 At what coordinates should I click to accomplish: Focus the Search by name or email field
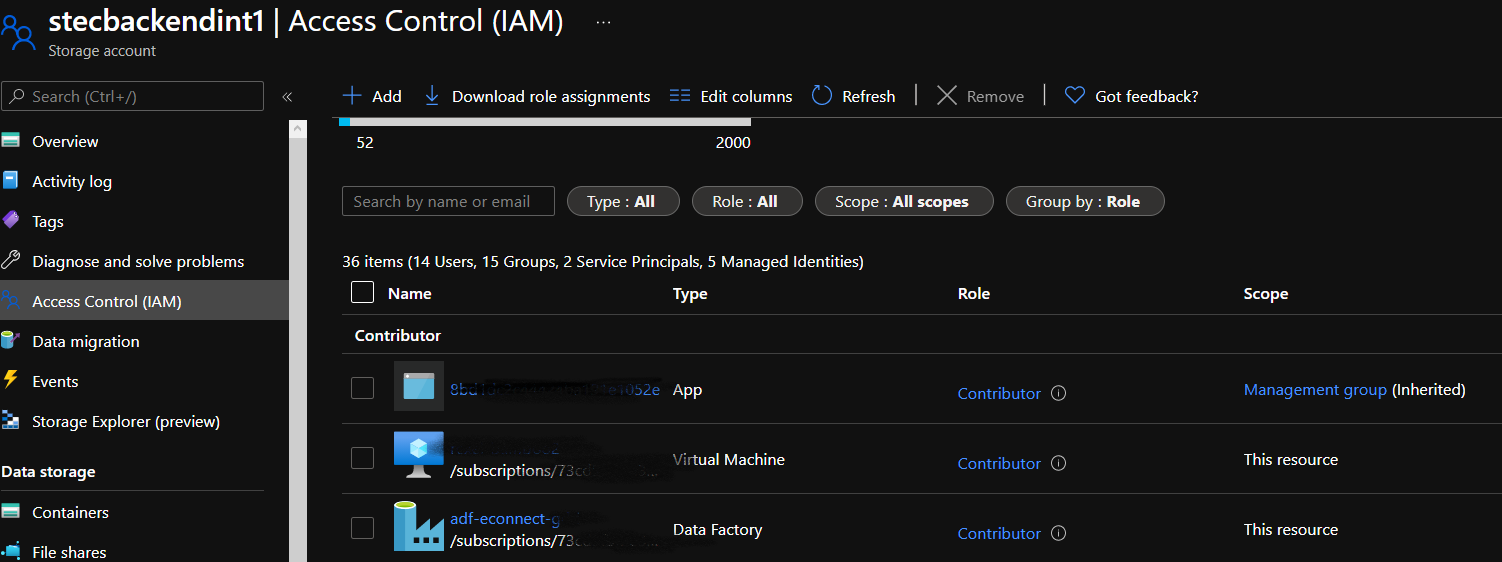tap(448, 201)
